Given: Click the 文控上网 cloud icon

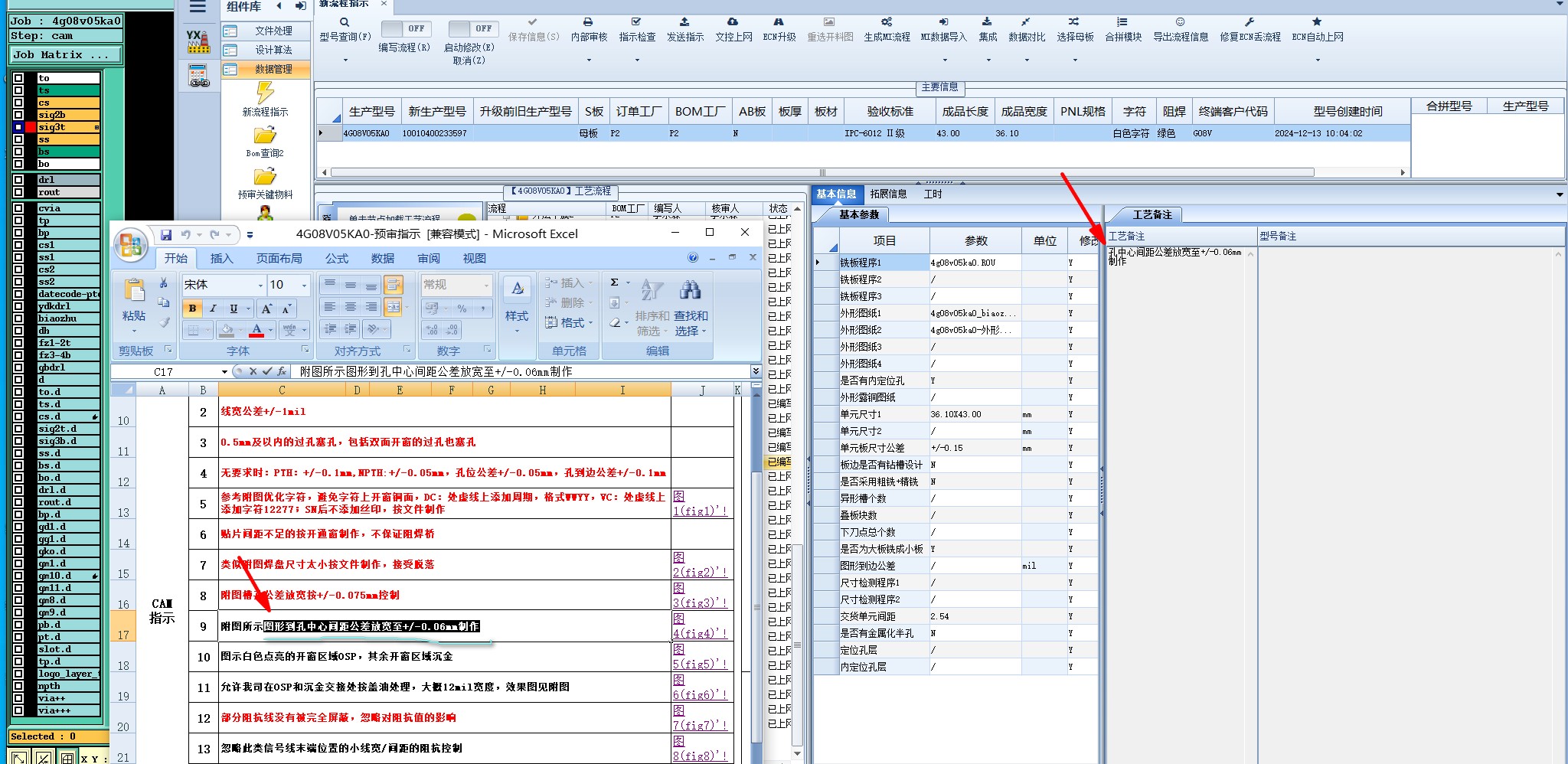Looking at the screenshot, I should point(733,22).
